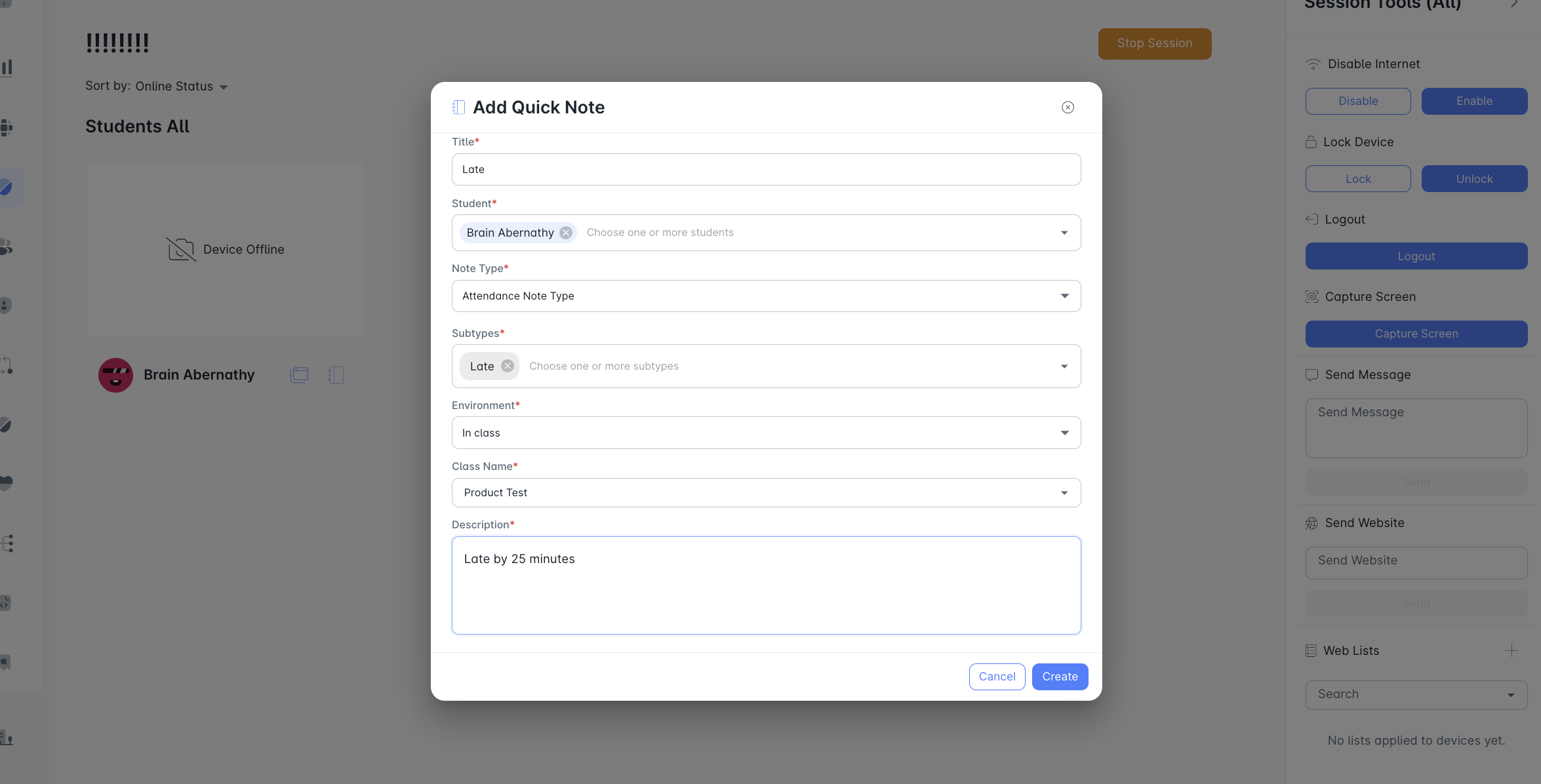Open the Note Type dropdown
Image resolution: width=1541 pixels, height=784 pixels.
click(x=766, y=296)
